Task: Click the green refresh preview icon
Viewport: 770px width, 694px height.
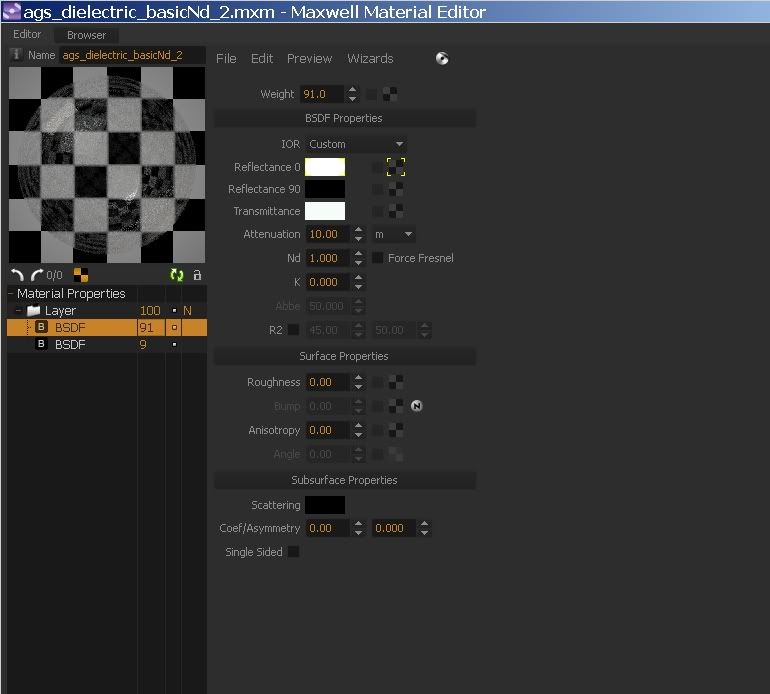Action: coord(177,275)
